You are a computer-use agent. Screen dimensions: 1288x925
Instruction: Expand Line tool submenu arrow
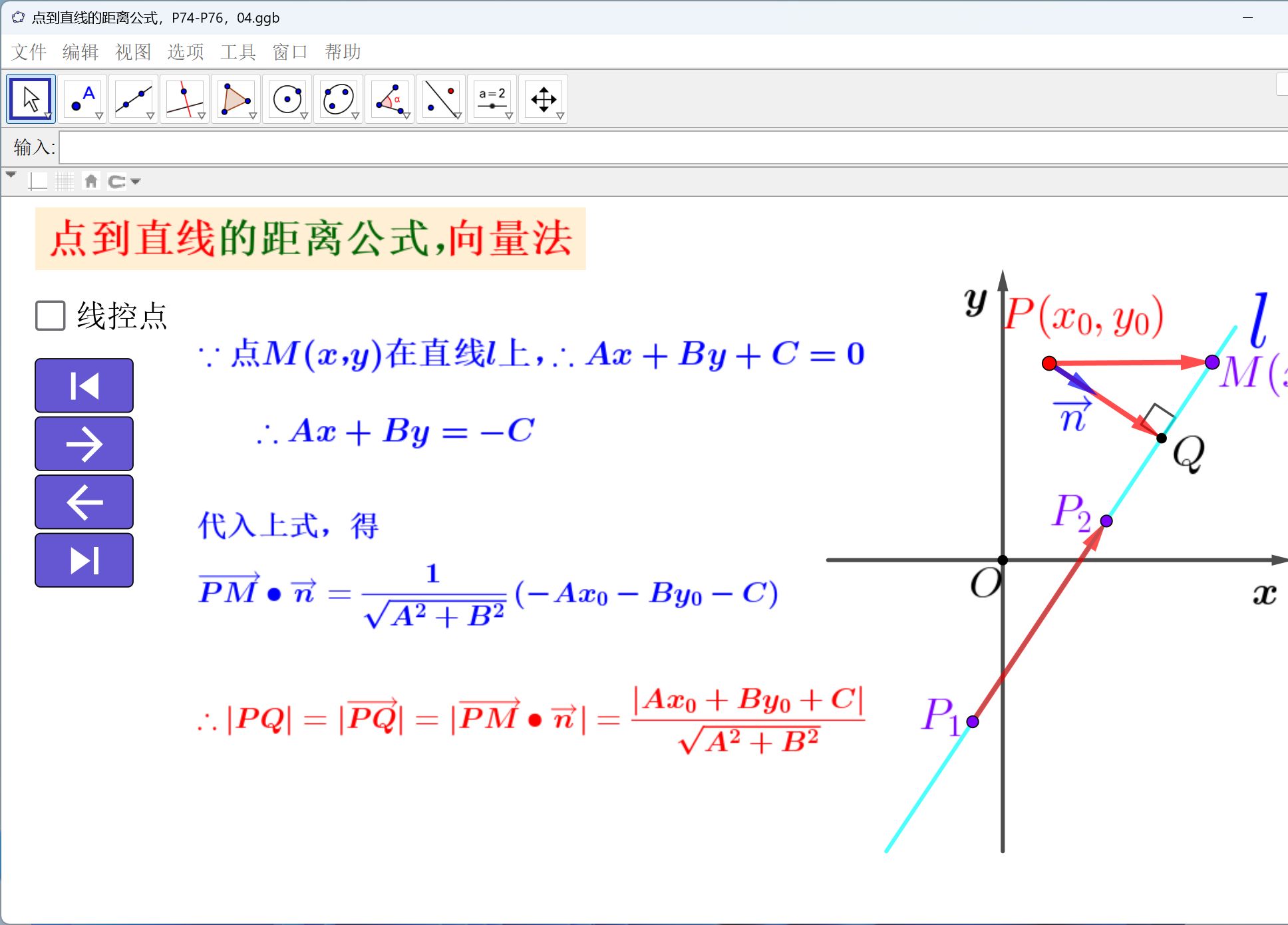point(150,116)
